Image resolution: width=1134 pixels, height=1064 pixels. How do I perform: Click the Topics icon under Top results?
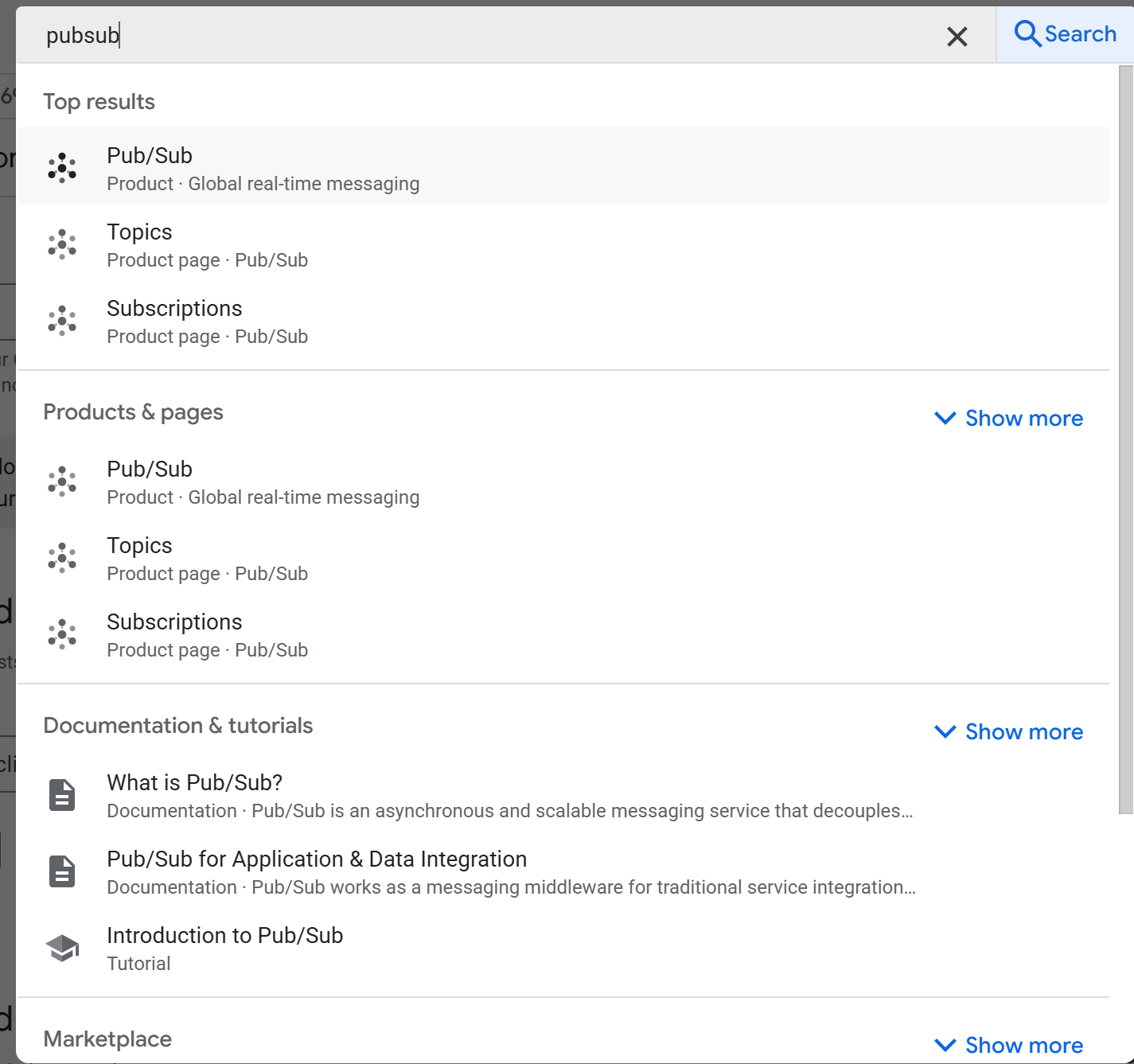[x=62, y=244]
